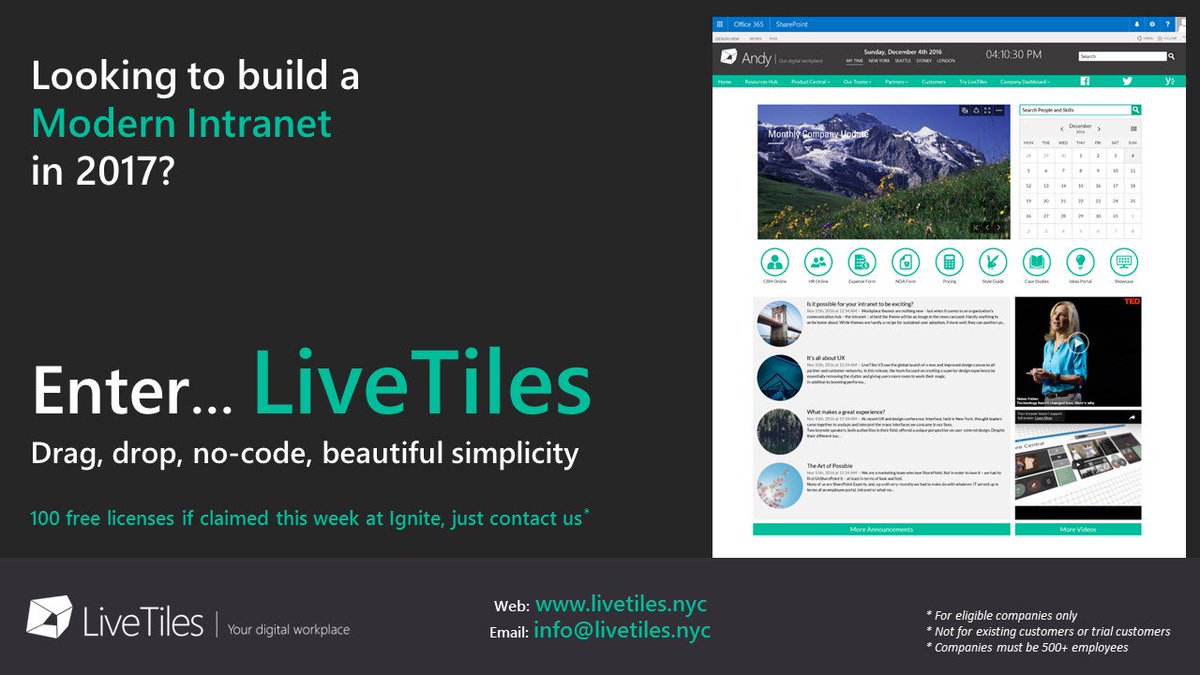Go to the next carousel slide arrow

pos(998,228)
